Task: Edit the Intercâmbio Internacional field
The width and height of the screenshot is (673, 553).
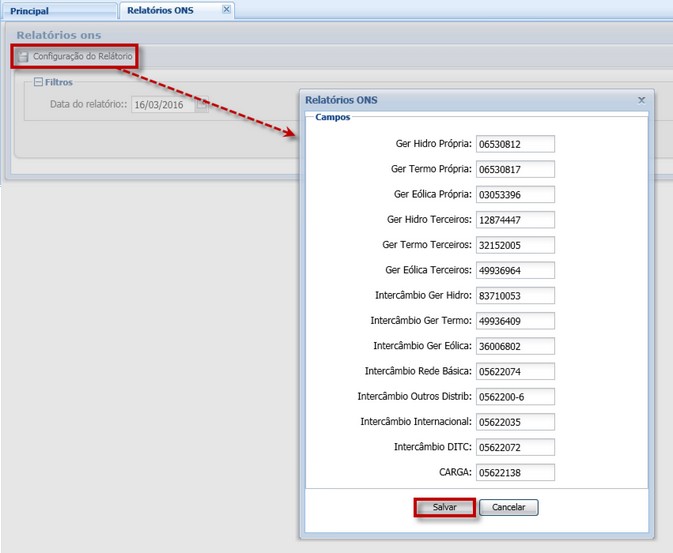Action: (x=515, y=422)
